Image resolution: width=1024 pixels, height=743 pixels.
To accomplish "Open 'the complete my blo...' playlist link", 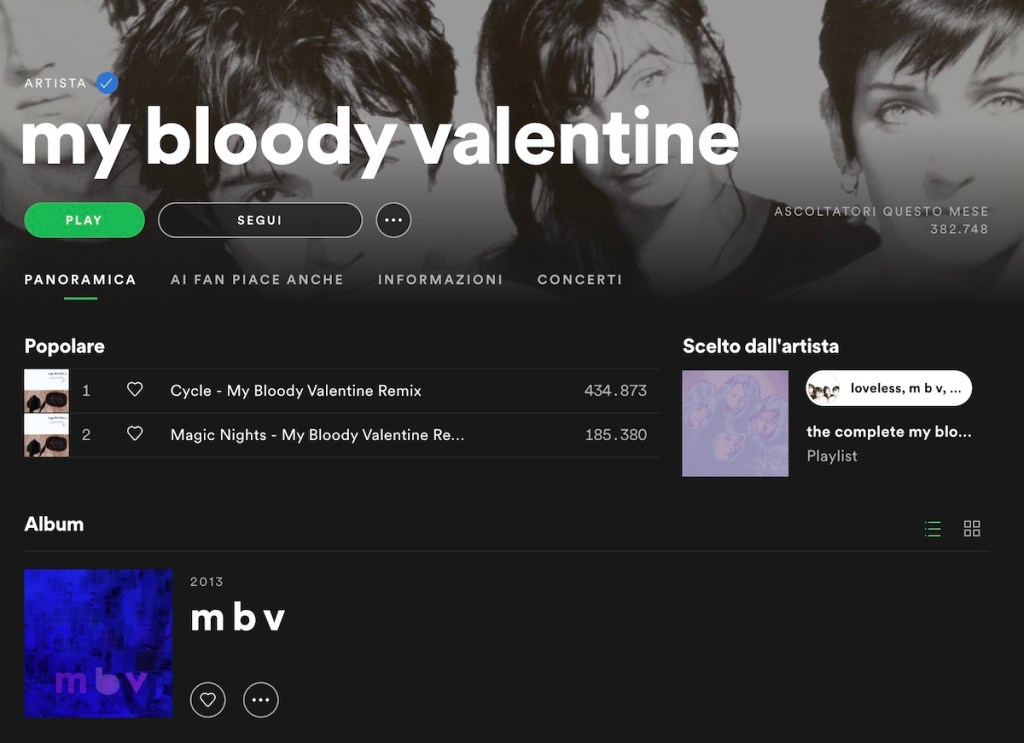I will (x=889, y=432).
